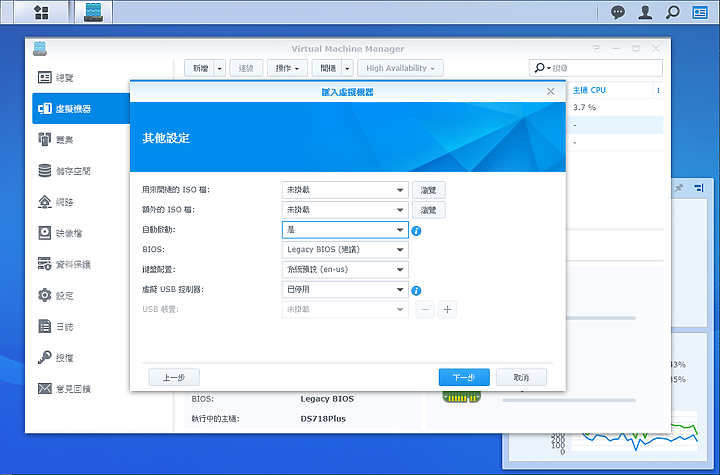Open the search filter magnifier dropdown
Viewport: 720px width, 475px height.
[x=542, y=68]
